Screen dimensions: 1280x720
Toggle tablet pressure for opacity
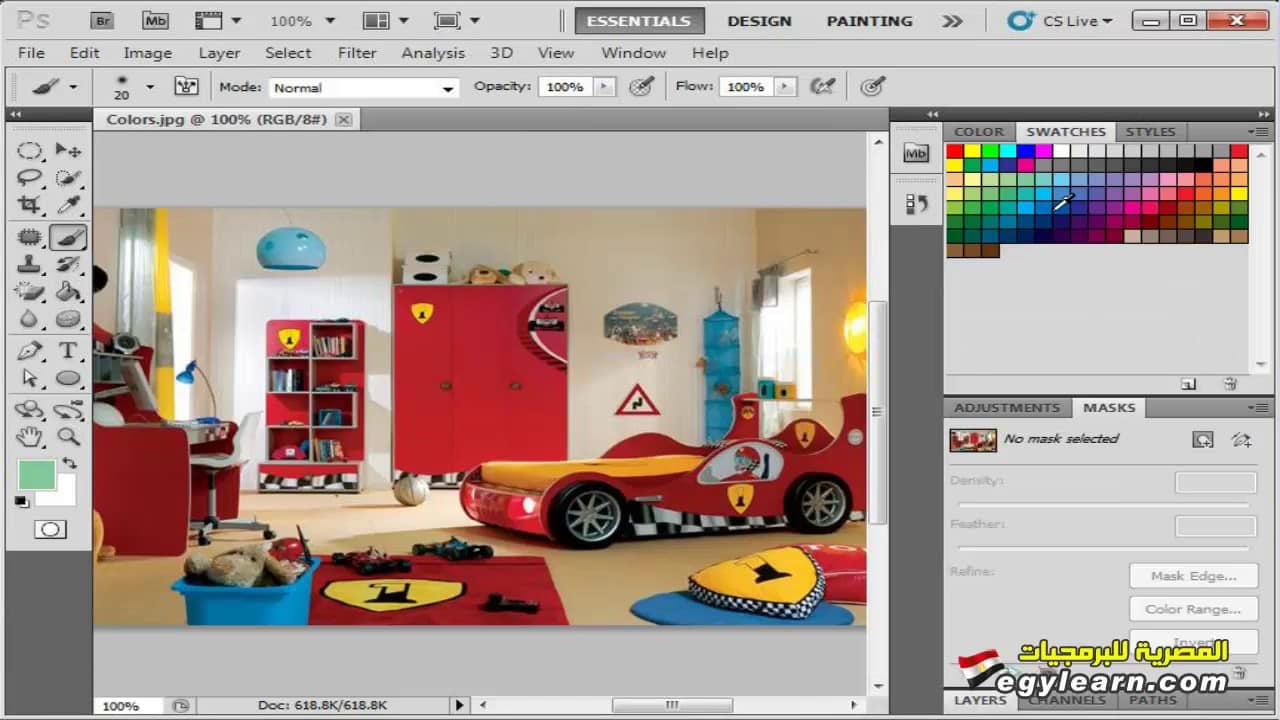[x=641, y=87]
